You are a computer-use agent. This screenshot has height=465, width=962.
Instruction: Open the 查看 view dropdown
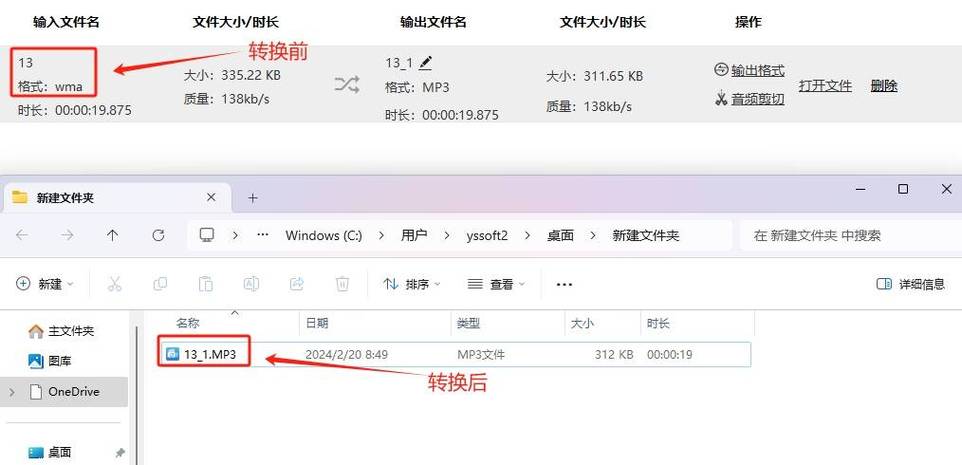click(x=496, y=284)
